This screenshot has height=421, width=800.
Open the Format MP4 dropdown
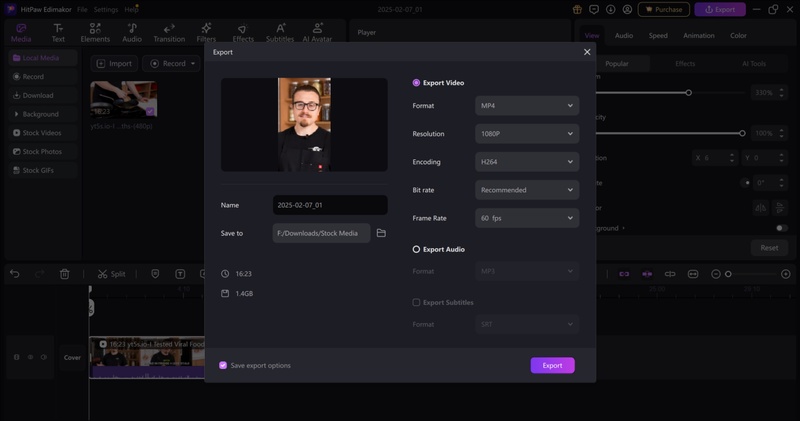[526, 105]
